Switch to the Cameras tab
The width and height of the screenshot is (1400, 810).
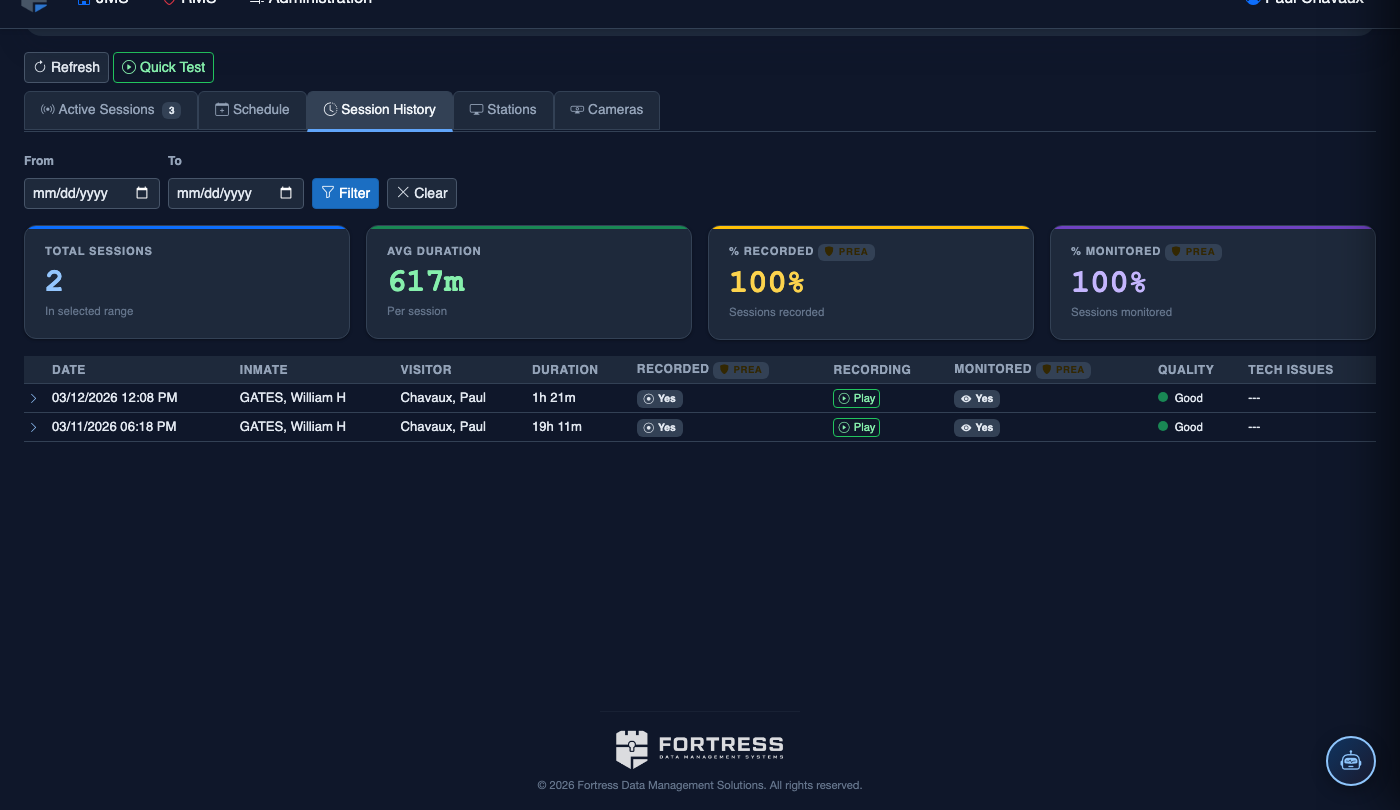click(607, 110)
